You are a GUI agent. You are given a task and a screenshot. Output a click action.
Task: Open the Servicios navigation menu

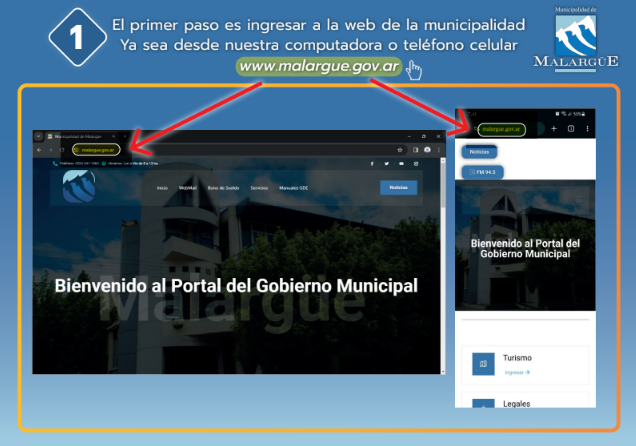click(259, 187)
